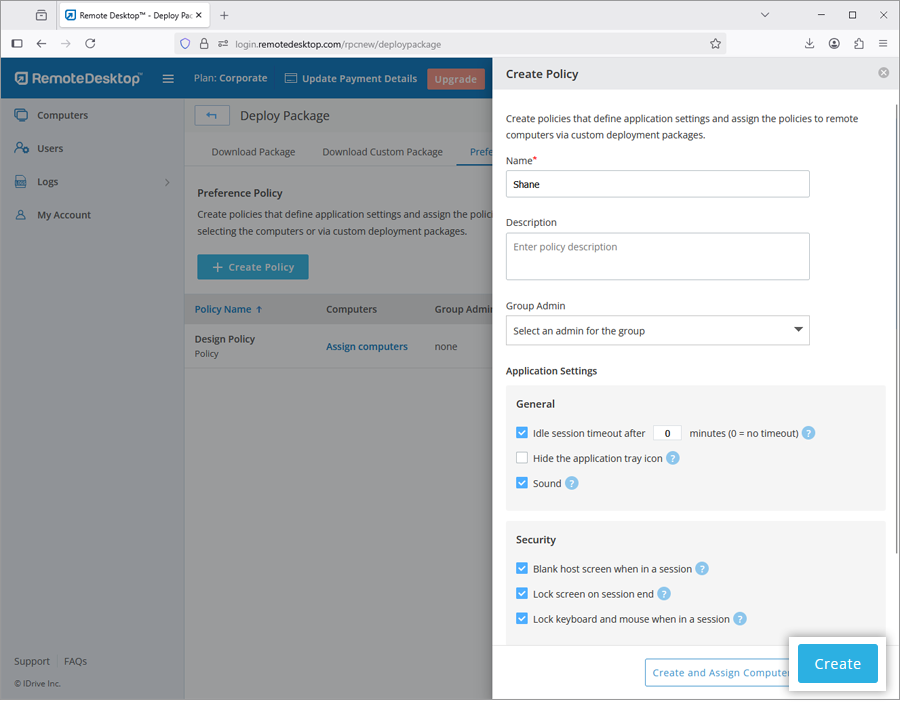The height and width of the screenshot is (702, 900).
Task: Click the policy Description text field
Action: click(x=657, y=256)
